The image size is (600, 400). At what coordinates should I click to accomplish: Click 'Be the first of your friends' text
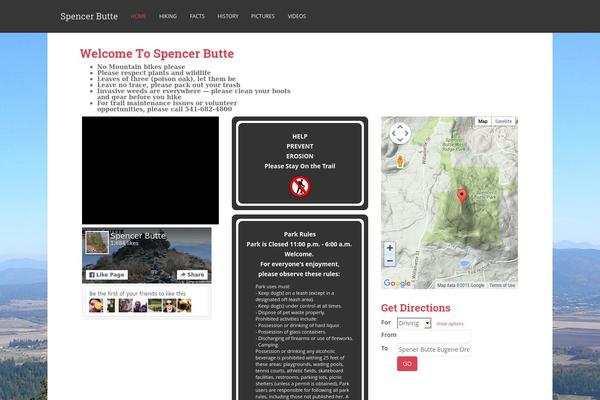(x=137, y=294)
